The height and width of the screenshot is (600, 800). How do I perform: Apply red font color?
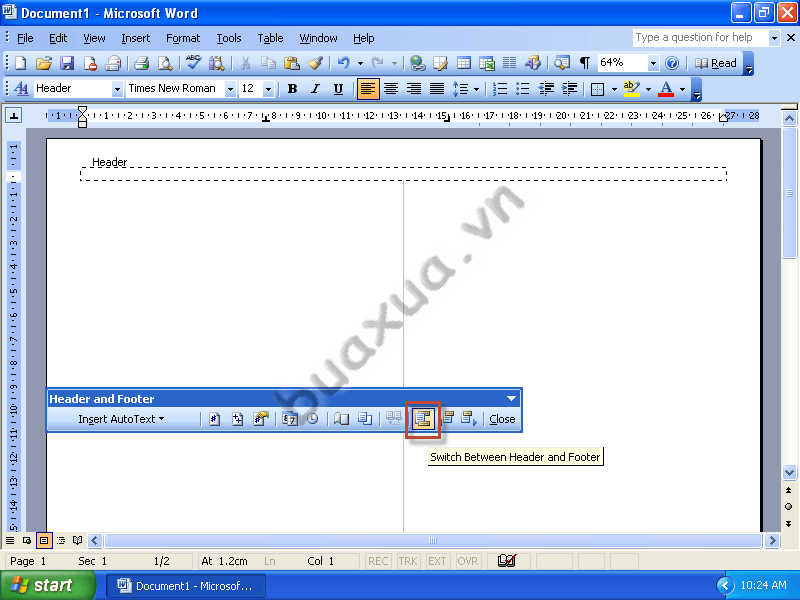coord(666,89)
